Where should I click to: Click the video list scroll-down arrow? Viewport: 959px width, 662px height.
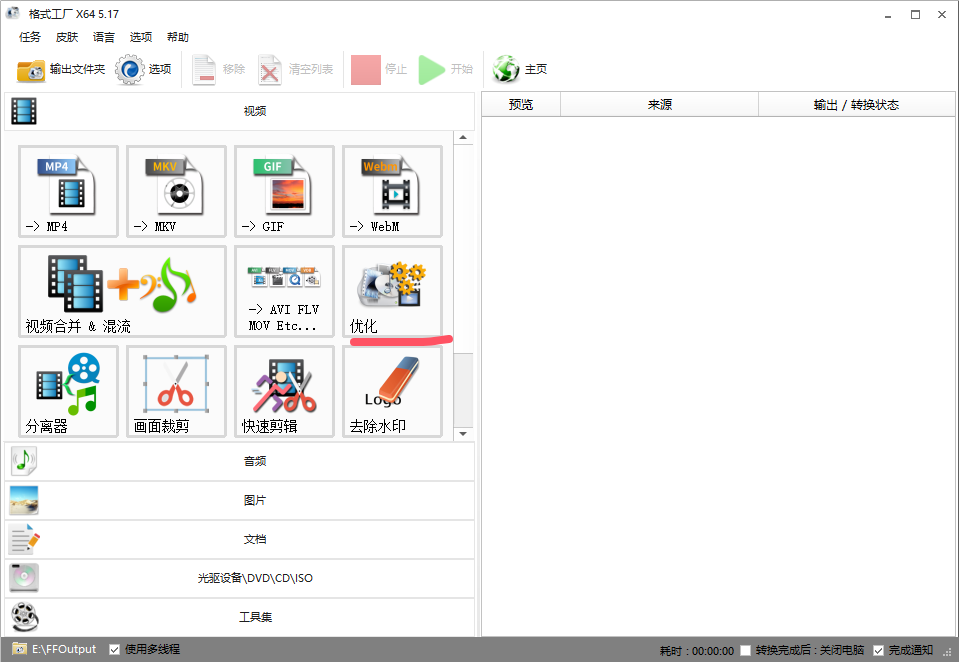pos(463,434)
